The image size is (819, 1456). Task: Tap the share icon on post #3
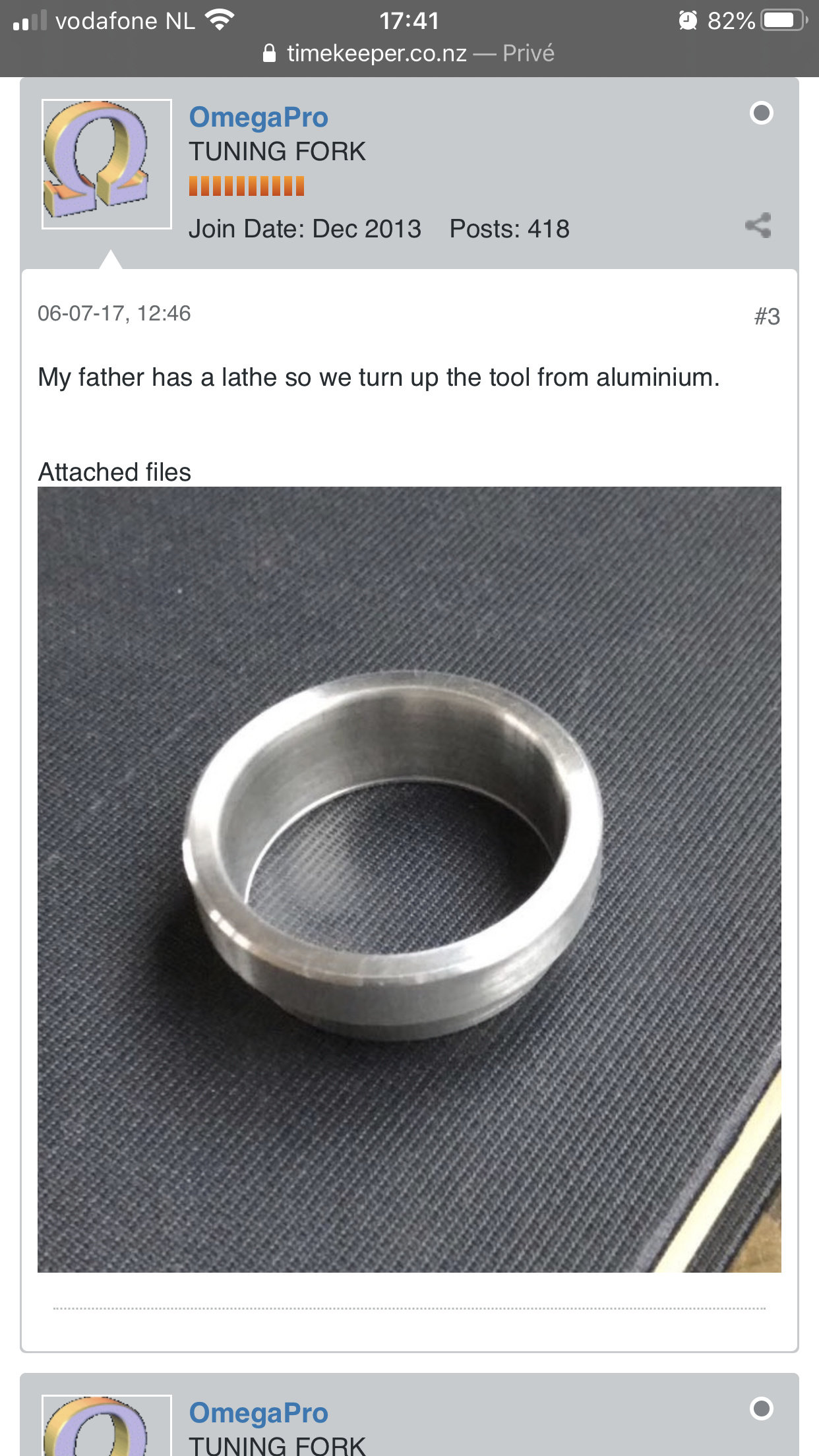pos(758,226)
